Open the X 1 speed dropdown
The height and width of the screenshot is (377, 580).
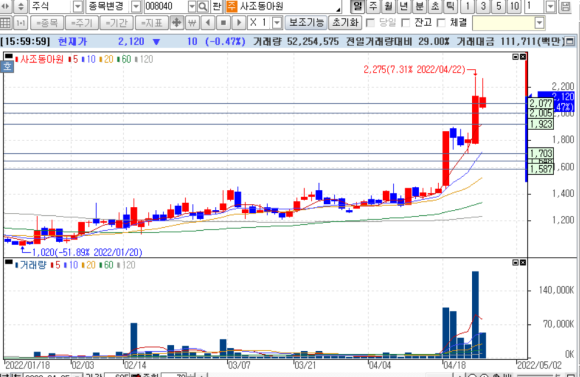pyautogui.click(x=277, y=23)
